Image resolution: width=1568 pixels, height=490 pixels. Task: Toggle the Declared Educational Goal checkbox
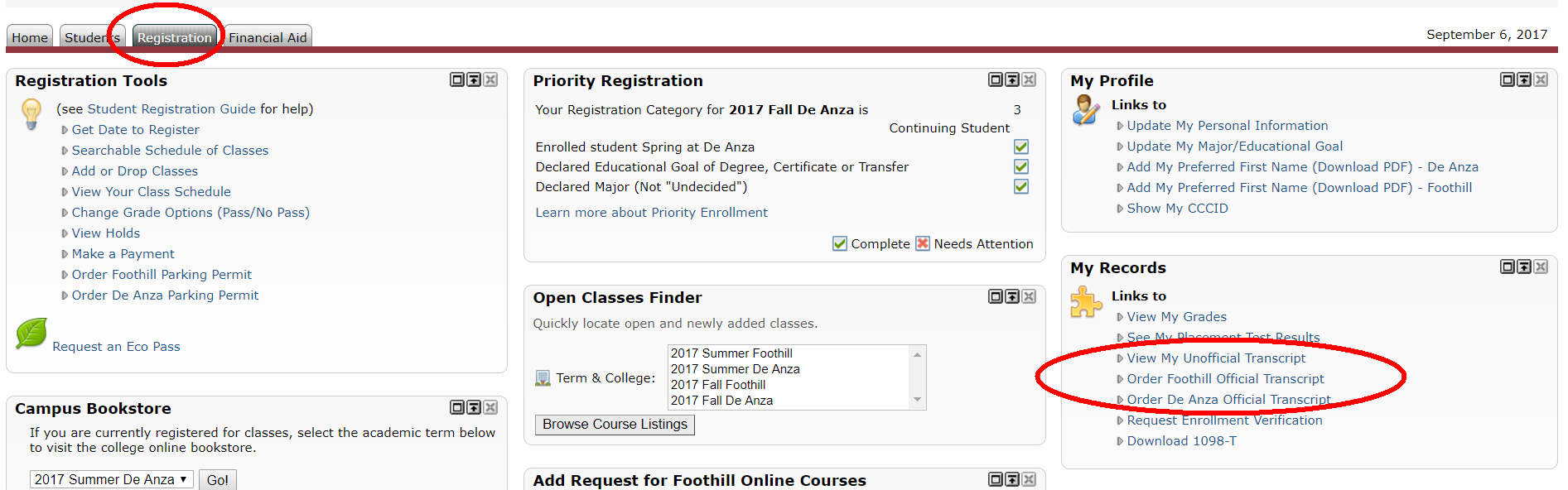click(1021, 166)
